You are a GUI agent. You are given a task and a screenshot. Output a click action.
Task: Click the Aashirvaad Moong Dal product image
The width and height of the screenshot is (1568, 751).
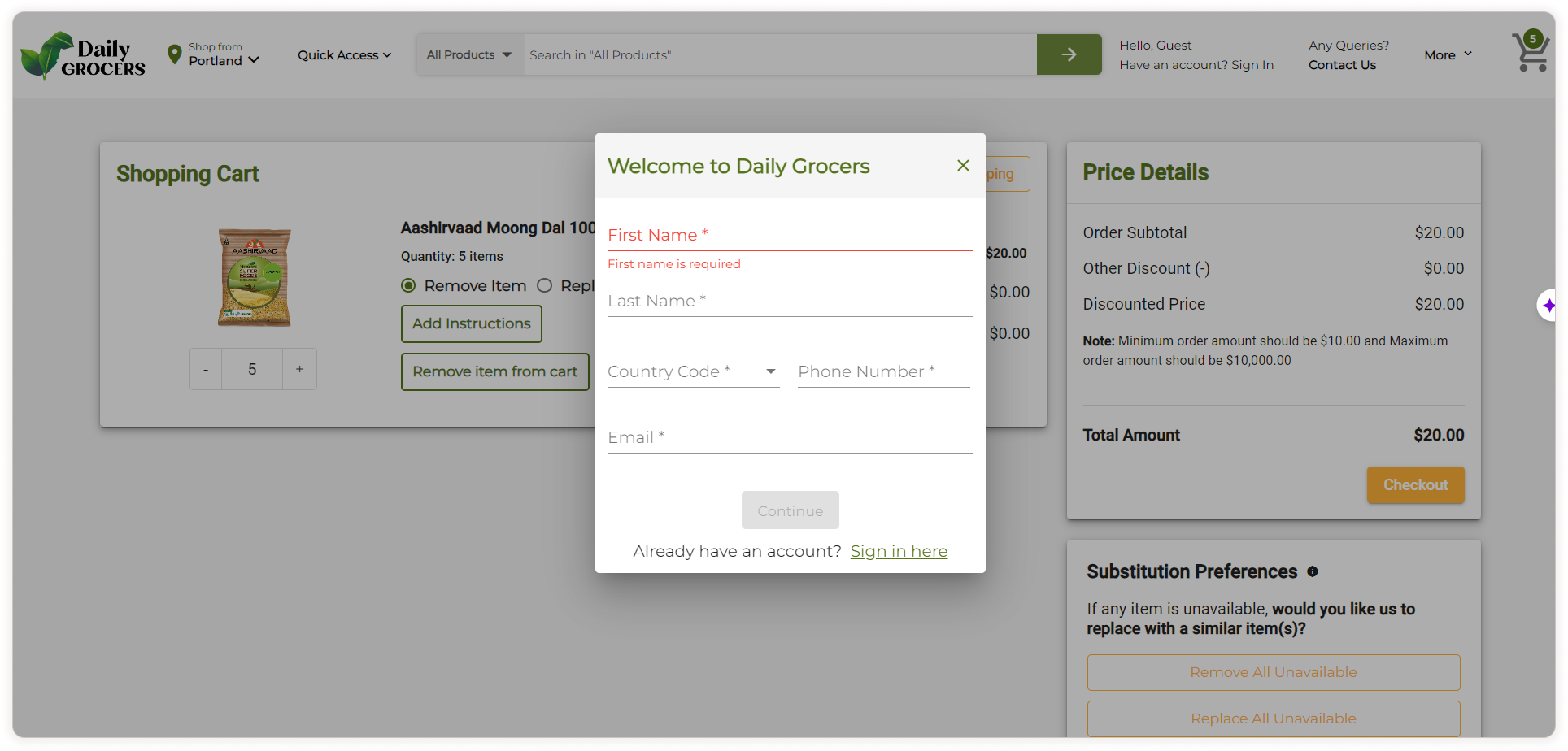254,277
